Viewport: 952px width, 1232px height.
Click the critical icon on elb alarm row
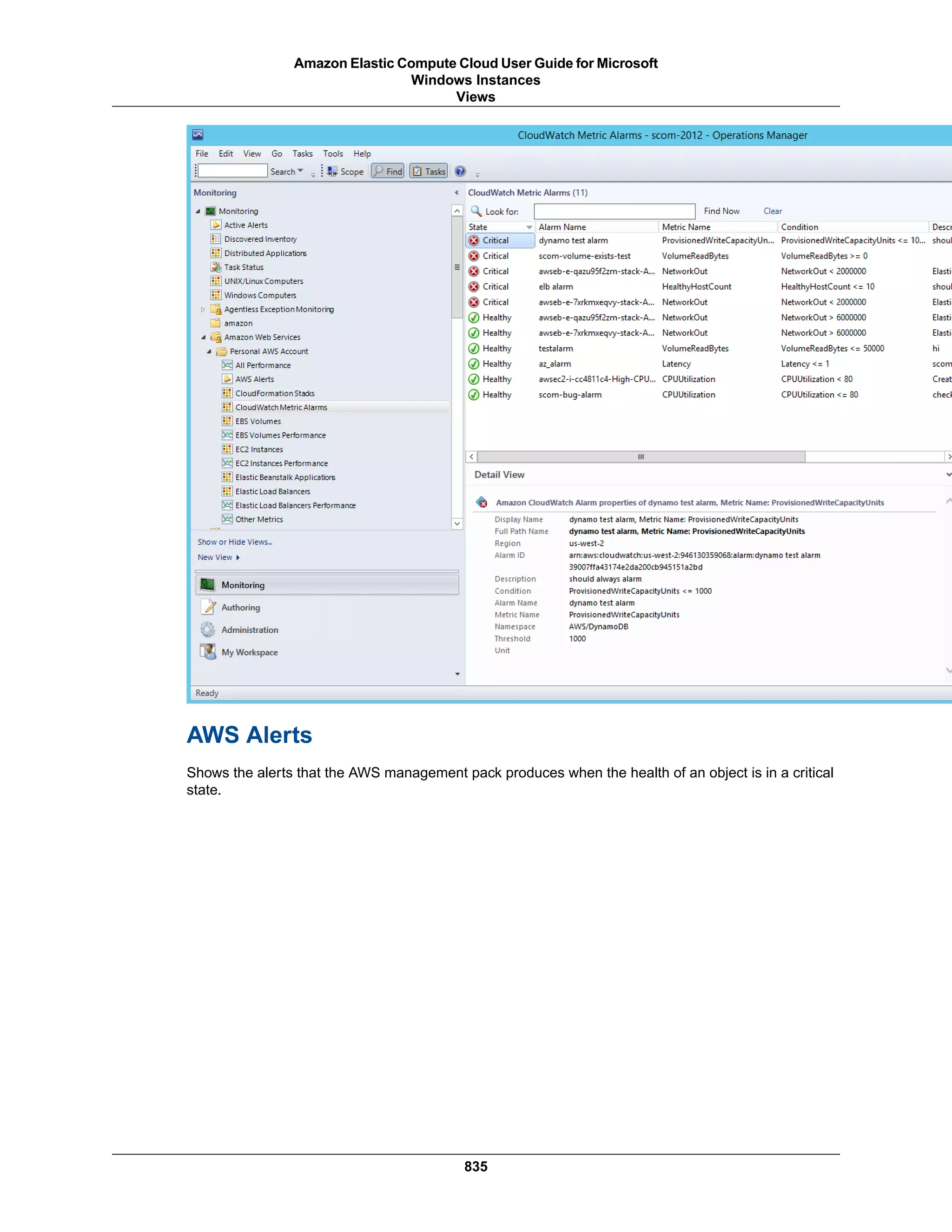pos(474,286)
